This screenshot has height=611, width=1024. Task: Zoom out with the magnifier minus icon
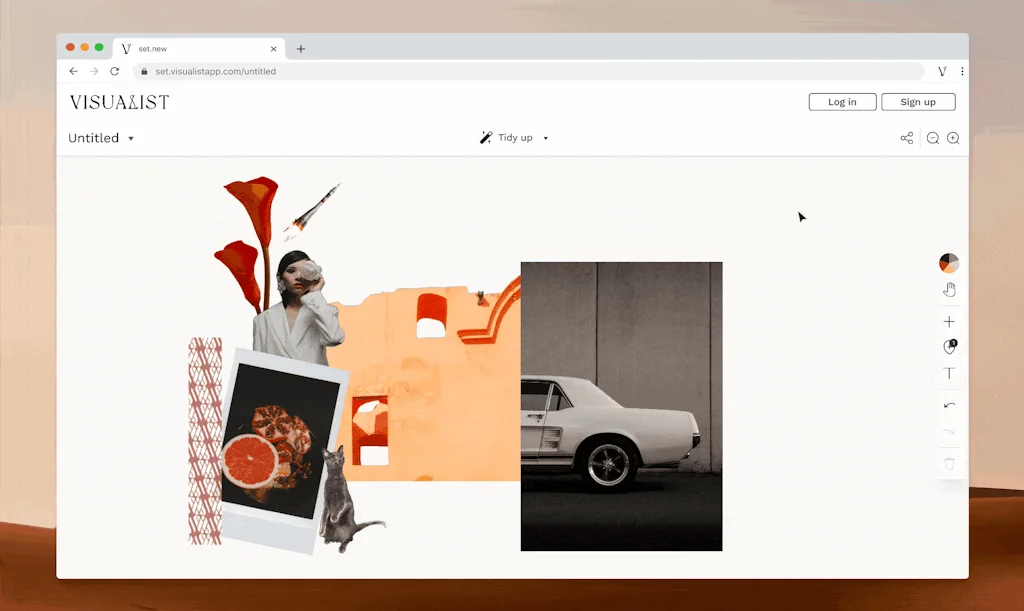(x=930, y=138)
